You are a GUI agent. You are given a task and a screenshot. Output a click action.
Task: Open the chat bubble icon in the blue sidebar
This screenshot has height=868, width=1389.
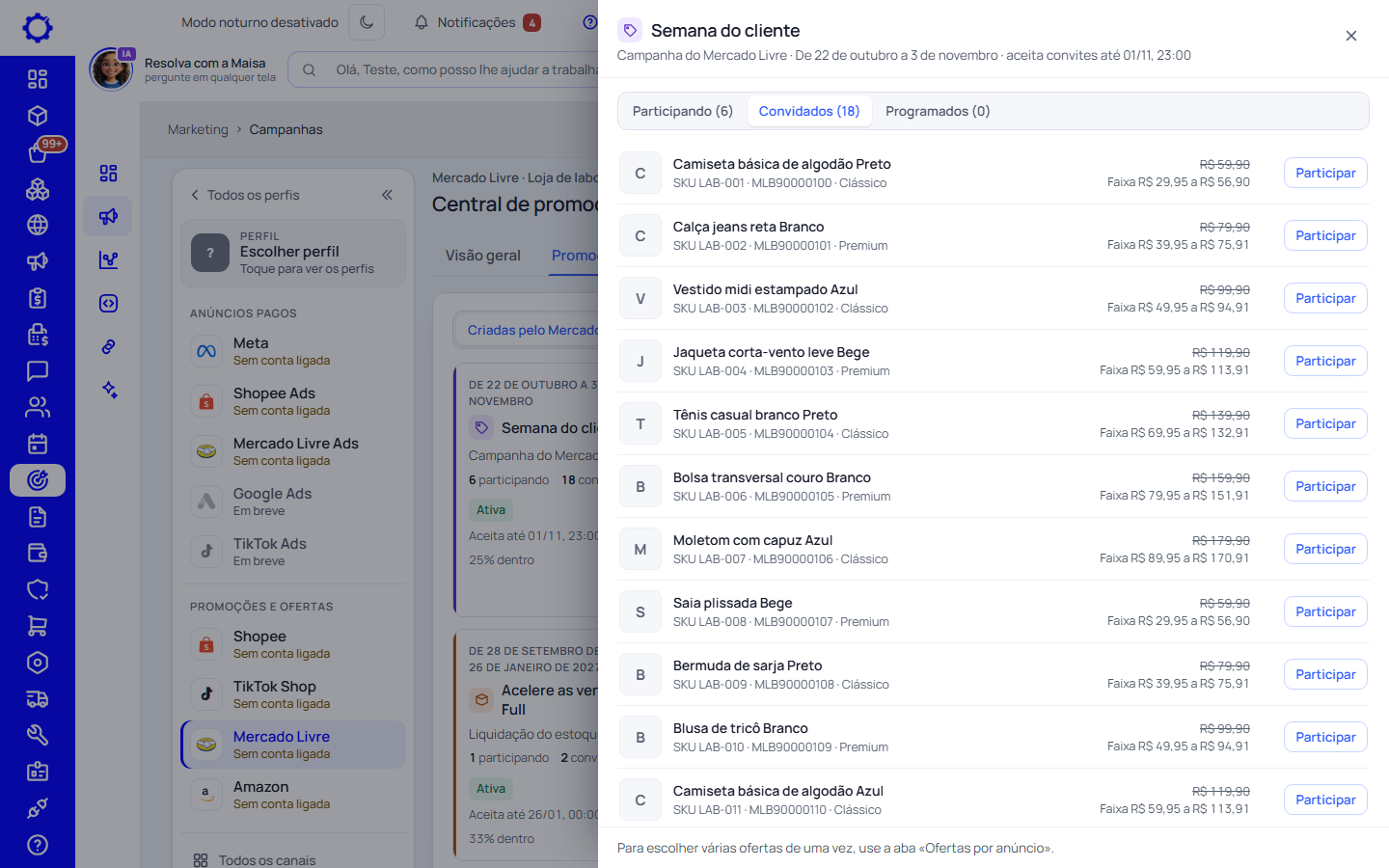click(38, 370)
